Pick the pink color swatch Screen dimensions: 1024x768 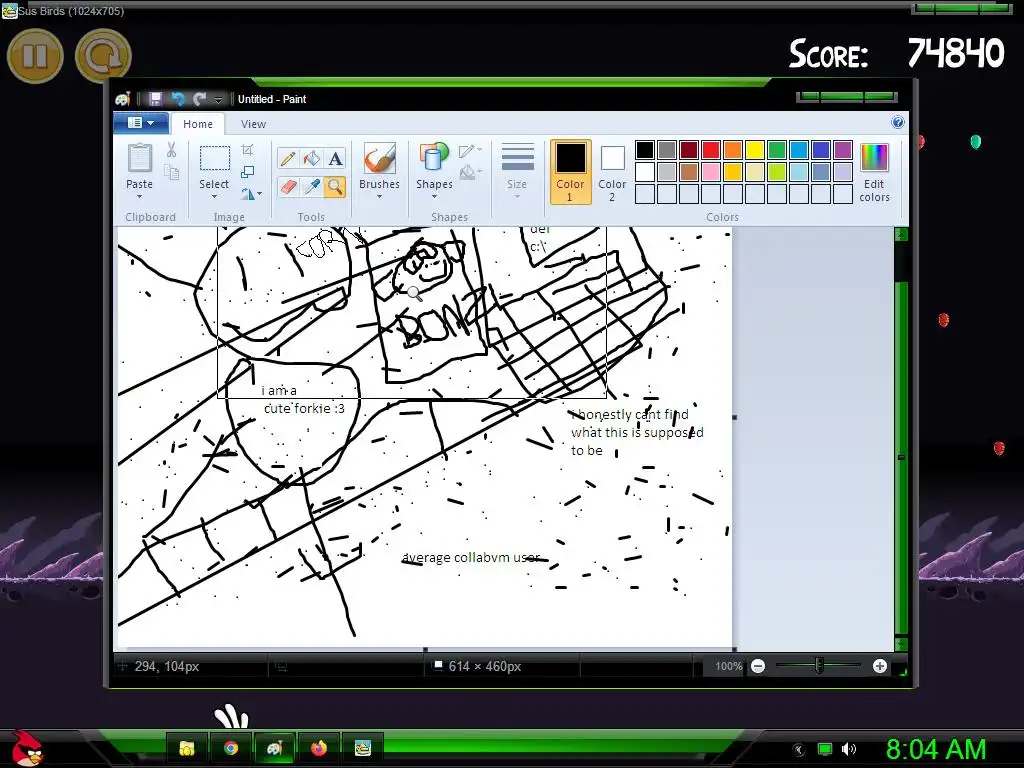point(711,172)
